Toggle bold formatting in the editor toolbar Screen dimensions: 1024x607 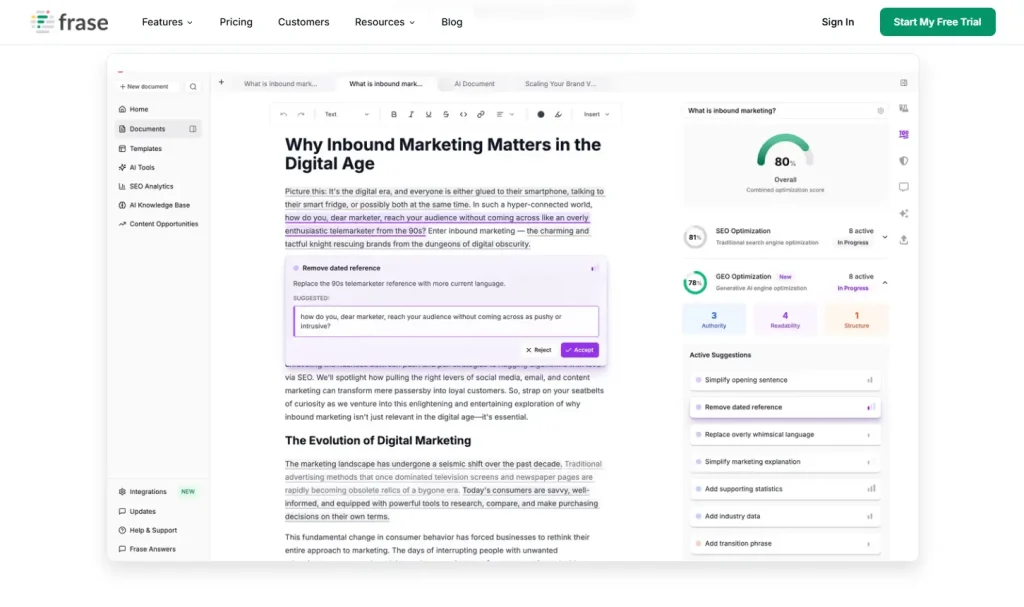394,114
